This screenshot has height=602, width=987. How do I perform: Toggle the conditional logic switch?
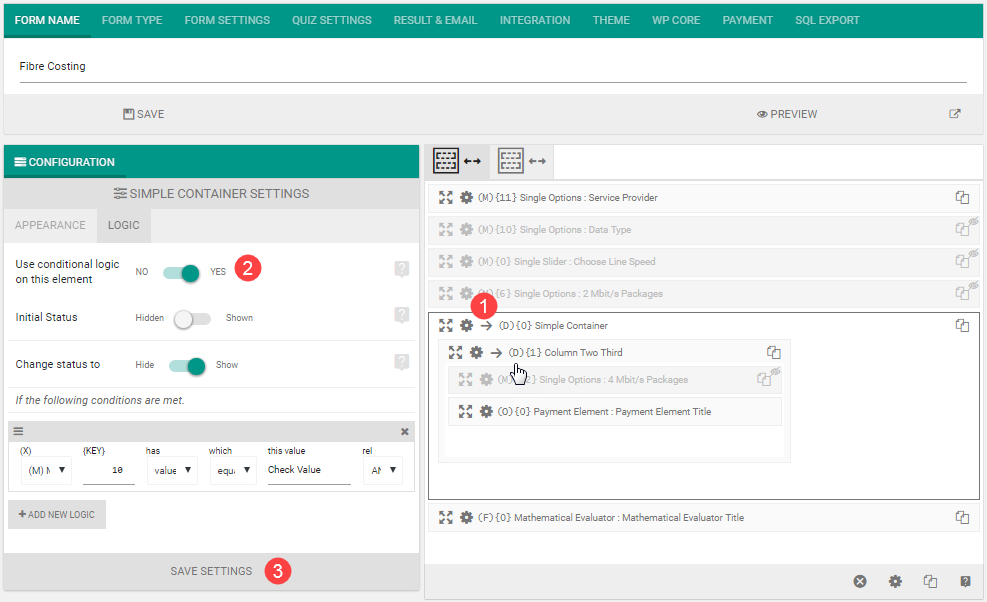[186, 271]
